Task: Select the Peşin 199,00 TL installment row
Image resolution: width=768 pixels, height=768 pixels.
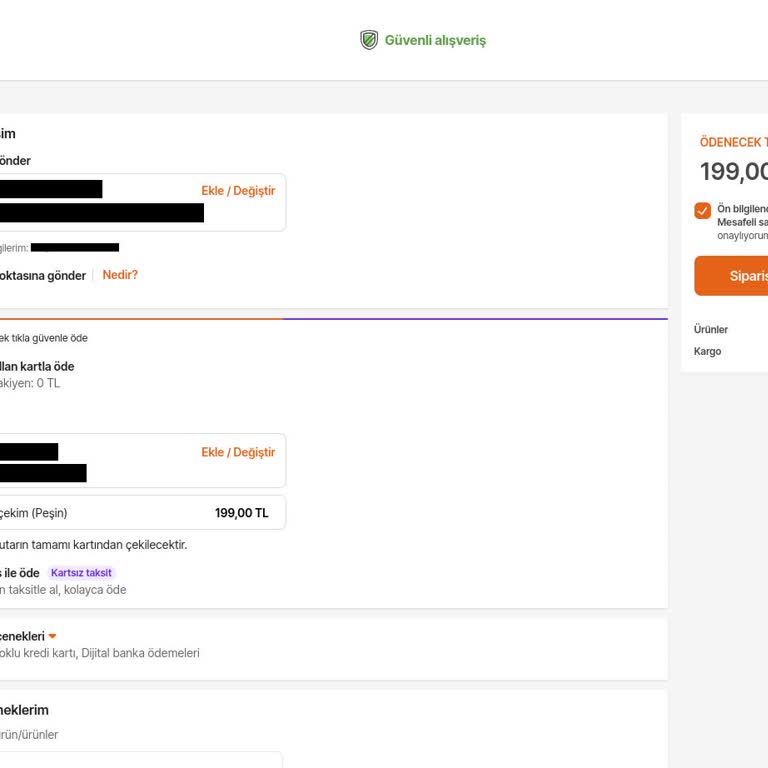Action: pos(140,513)
